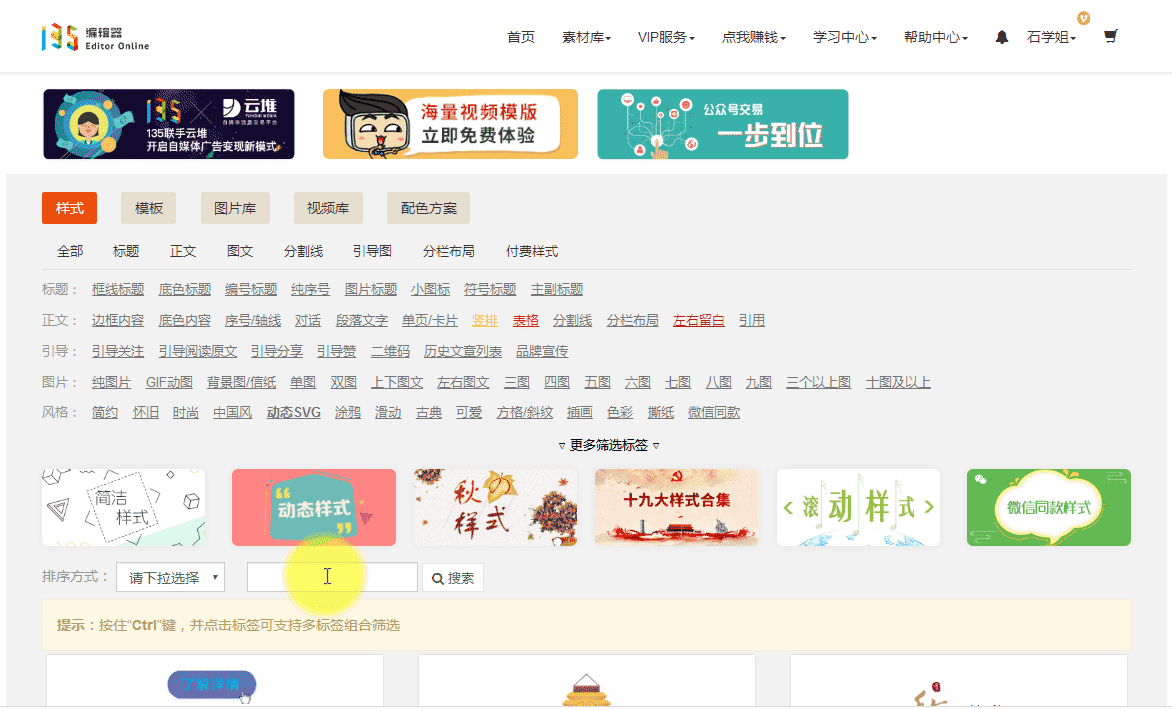Open the 公众号交易 一步到位 banner
Viewport: 1172px width, 709px height.
(x=723, y=124)
